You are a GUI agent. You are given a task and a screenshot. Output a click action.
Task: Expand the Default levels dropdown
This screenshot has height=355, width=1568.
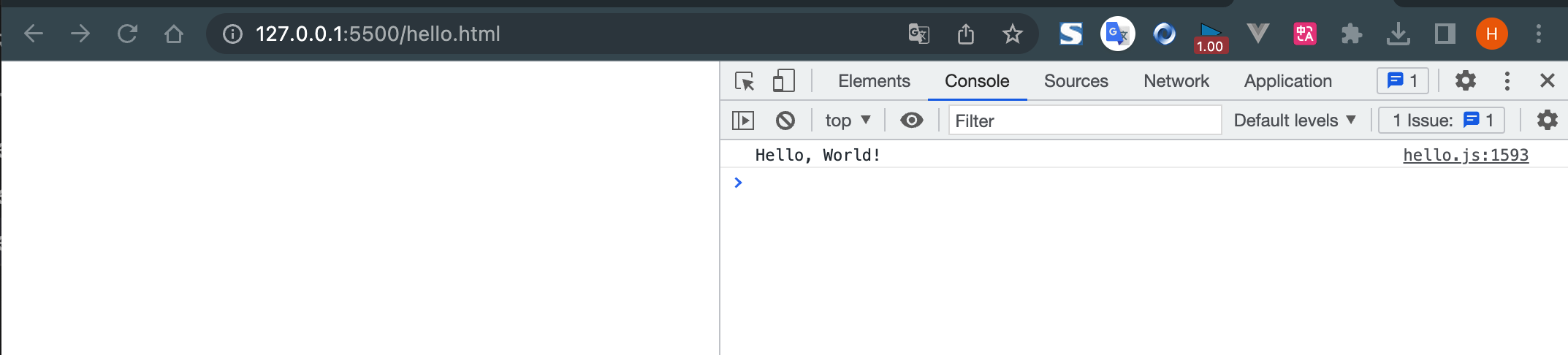click(x=1294, y=121)
